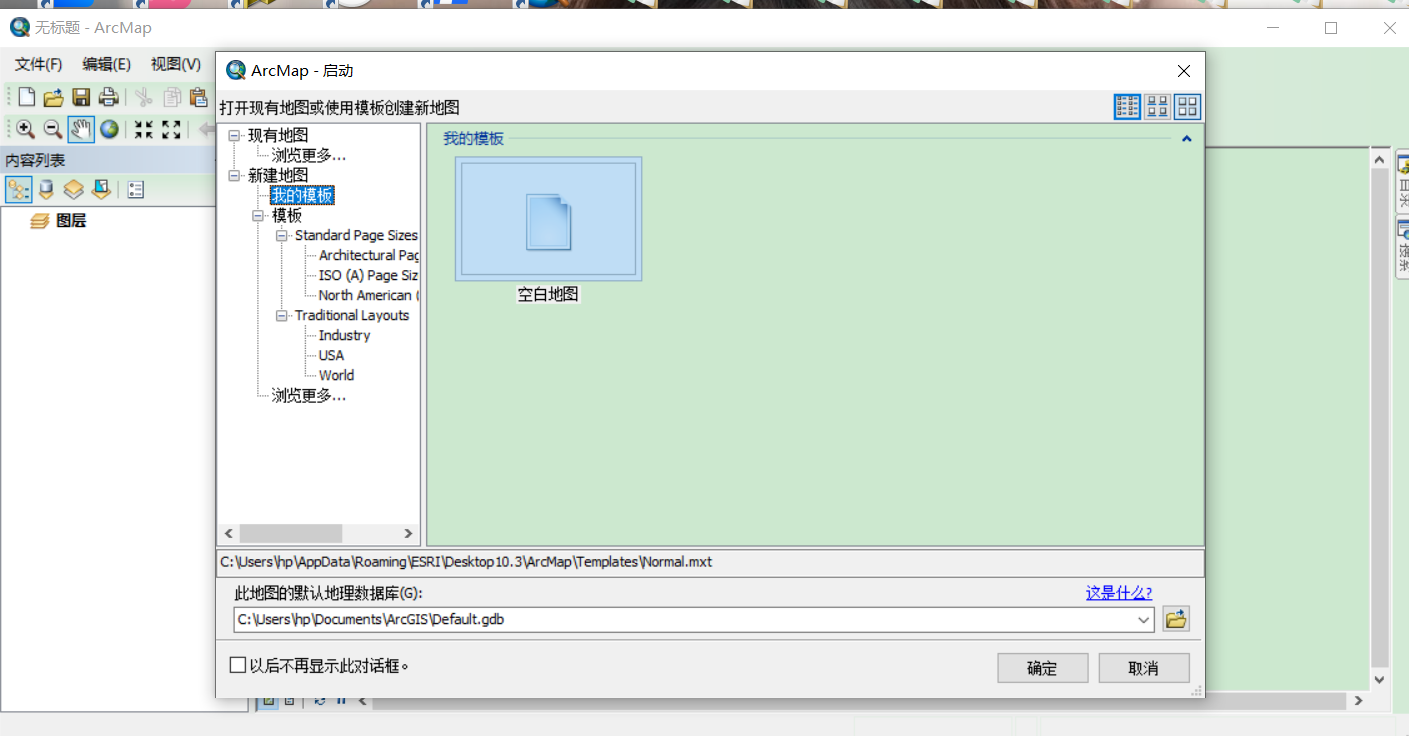1409x736 pixels.
Task: Open the 视图(V) menu
Action: (x=176, y=64)
